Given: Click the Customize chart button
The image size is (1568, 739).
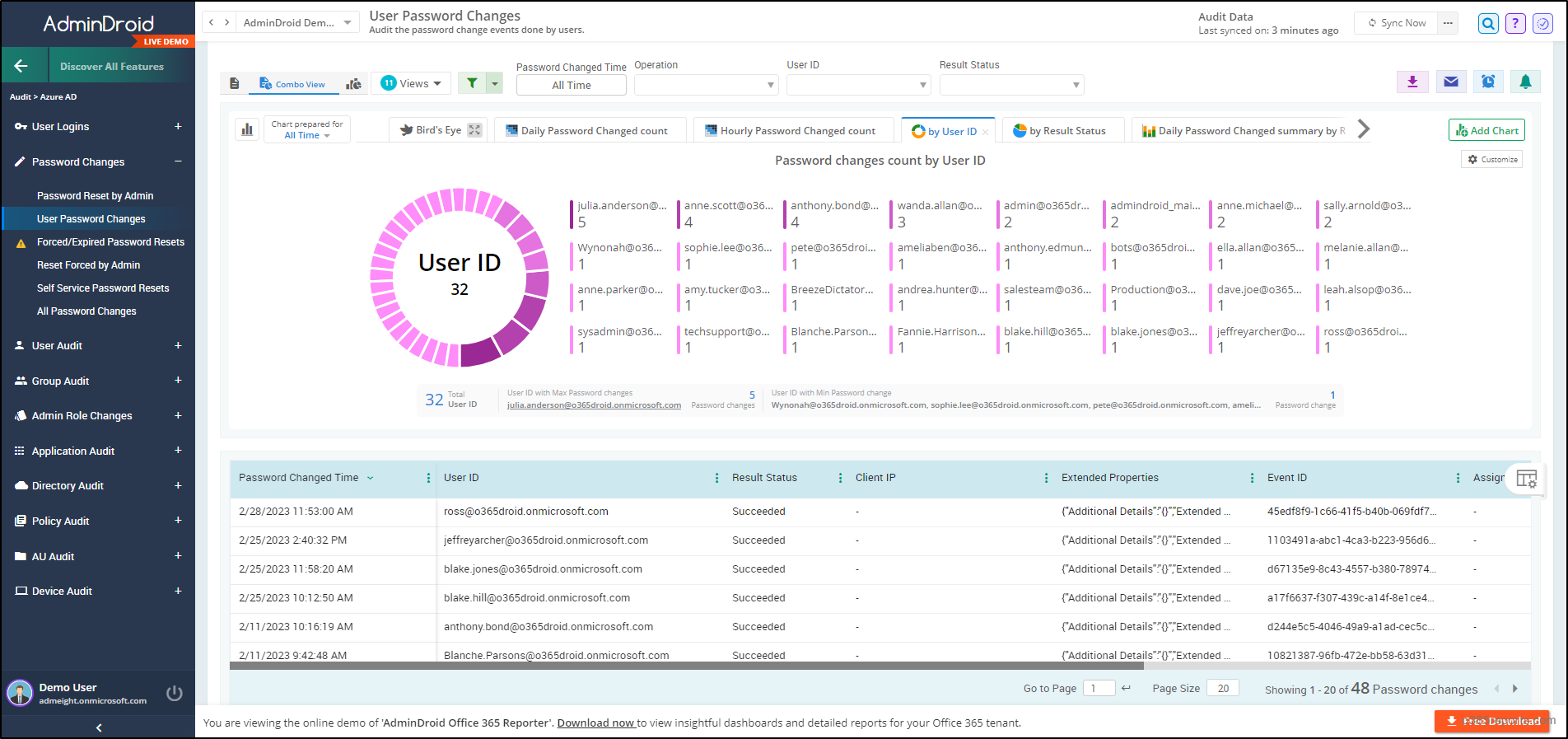Looking at the screenshot, I should click(1492, 160).
